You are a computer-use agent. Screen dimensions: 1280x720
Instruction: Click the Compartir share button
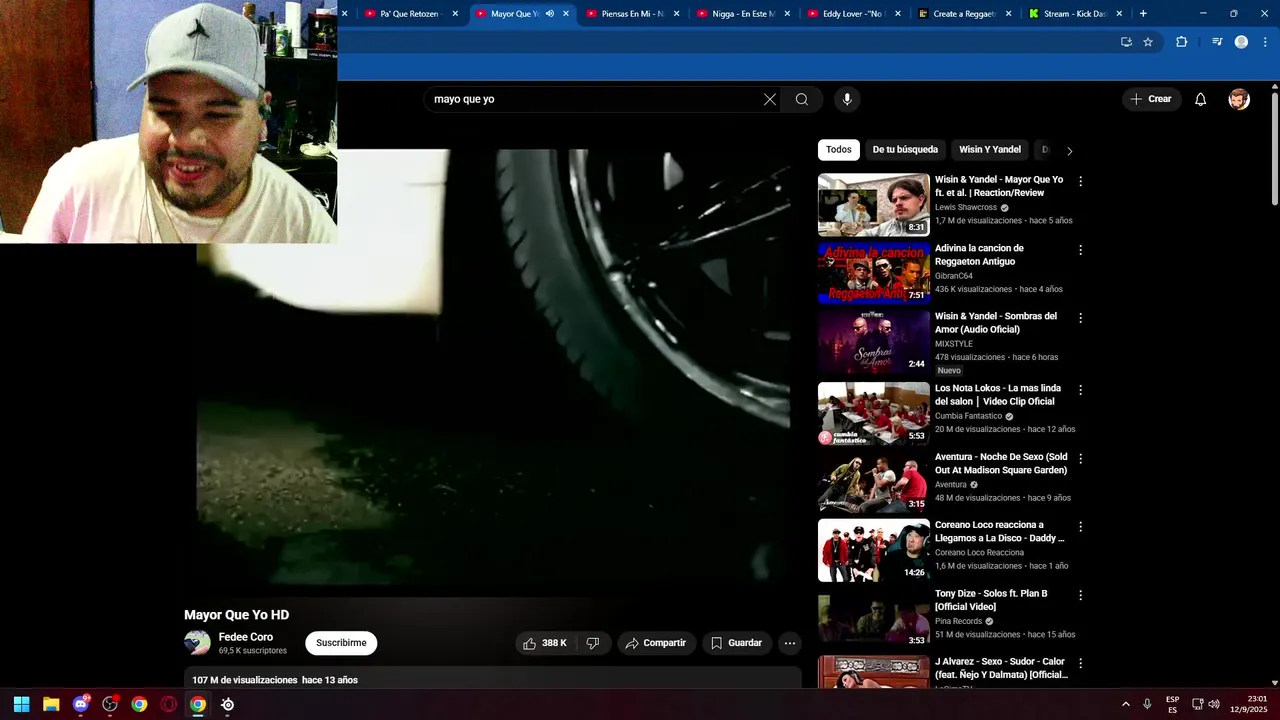click(x=656, y=643)
